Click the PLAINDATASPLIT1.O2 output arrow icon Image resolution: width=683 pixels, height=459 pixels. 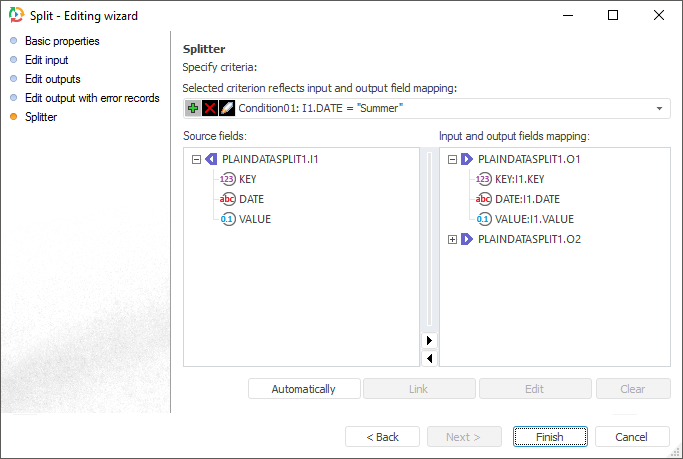(x=467, y=239)
